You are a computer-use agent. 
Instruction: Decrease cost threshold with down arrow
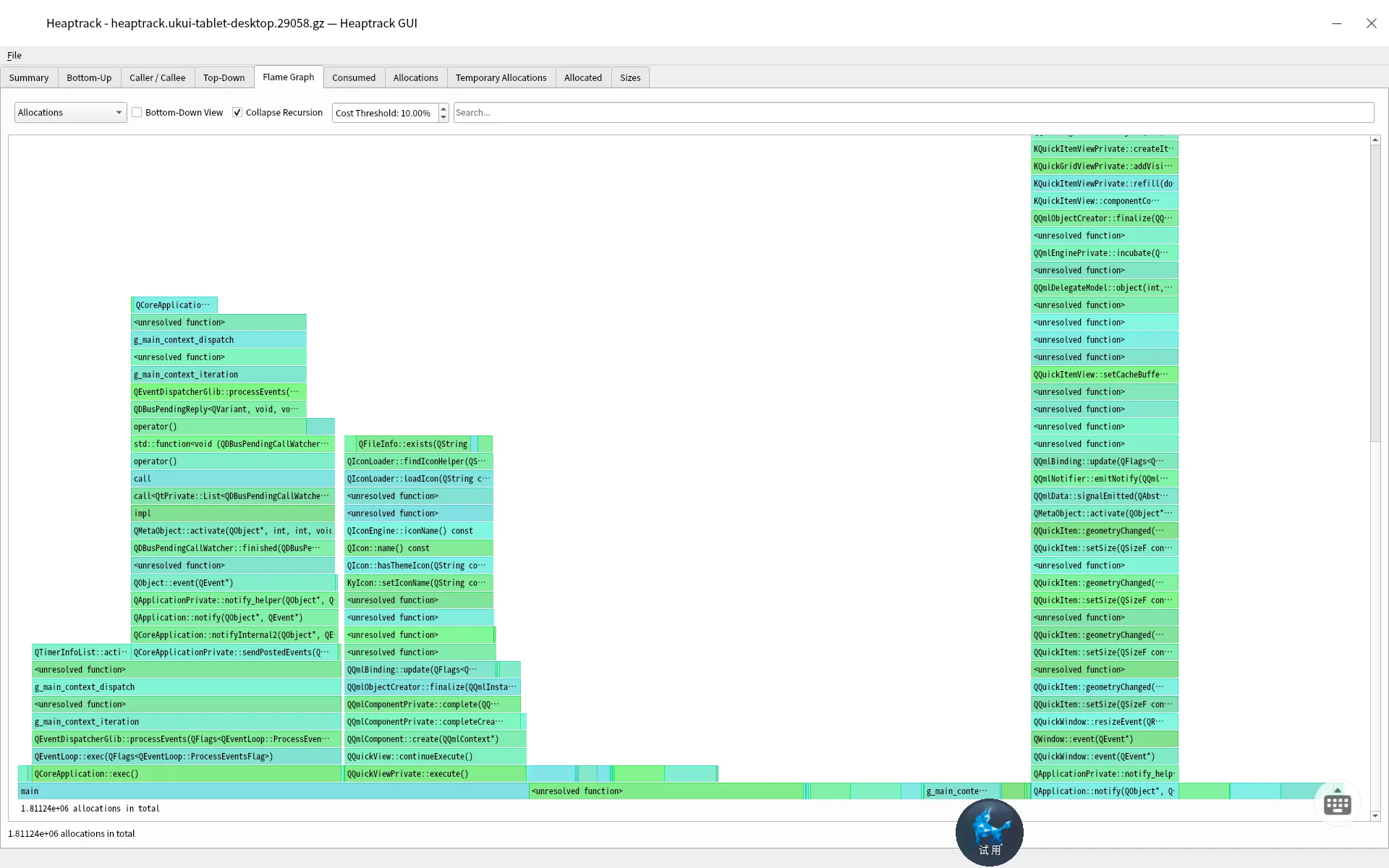443,117
